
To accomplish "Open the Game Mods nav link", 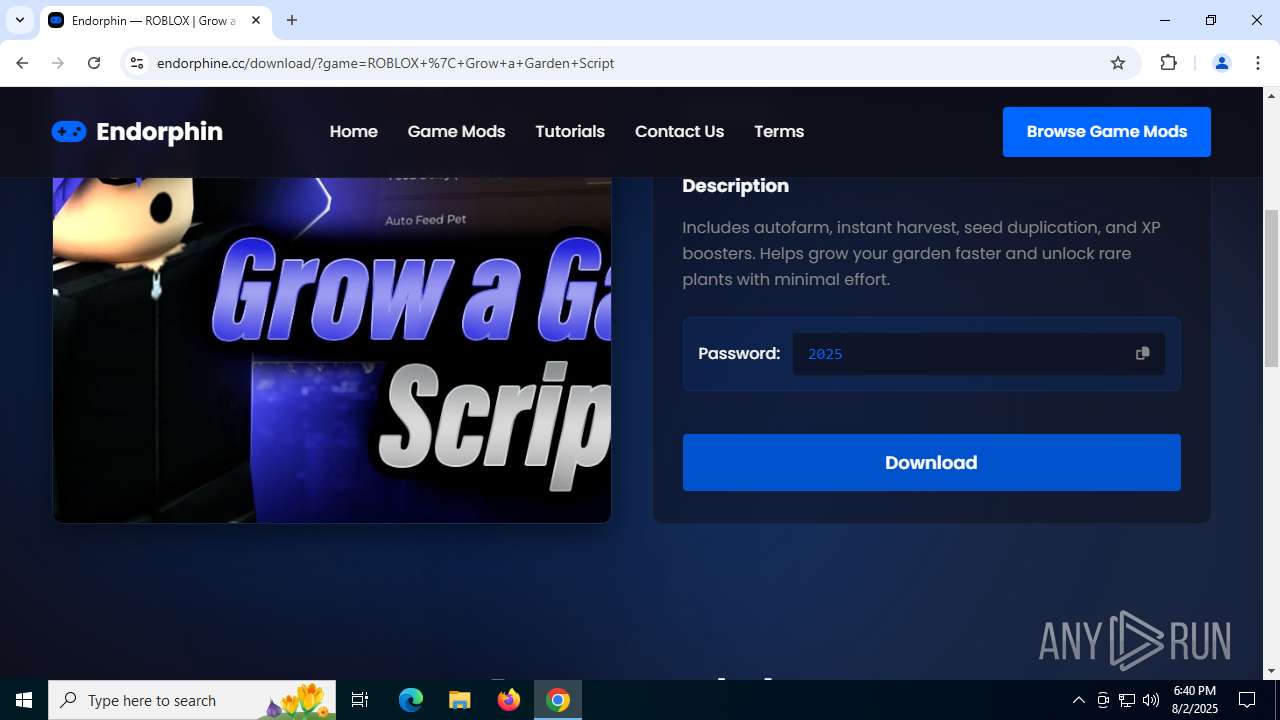I will point(456,132).
